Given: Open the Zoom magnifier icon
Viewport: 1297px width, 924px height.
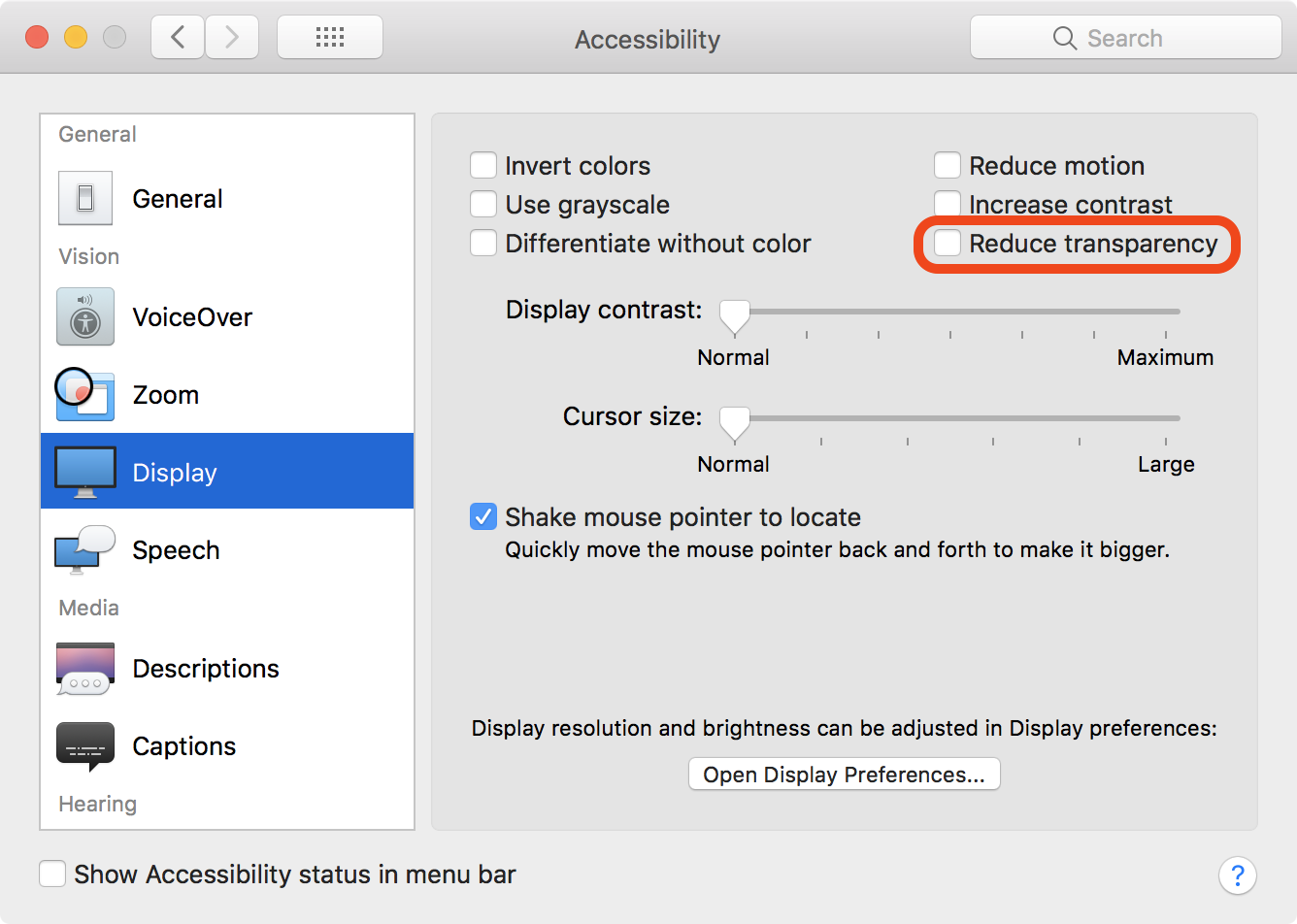Looking at the screenshot, I should point(85,394).
